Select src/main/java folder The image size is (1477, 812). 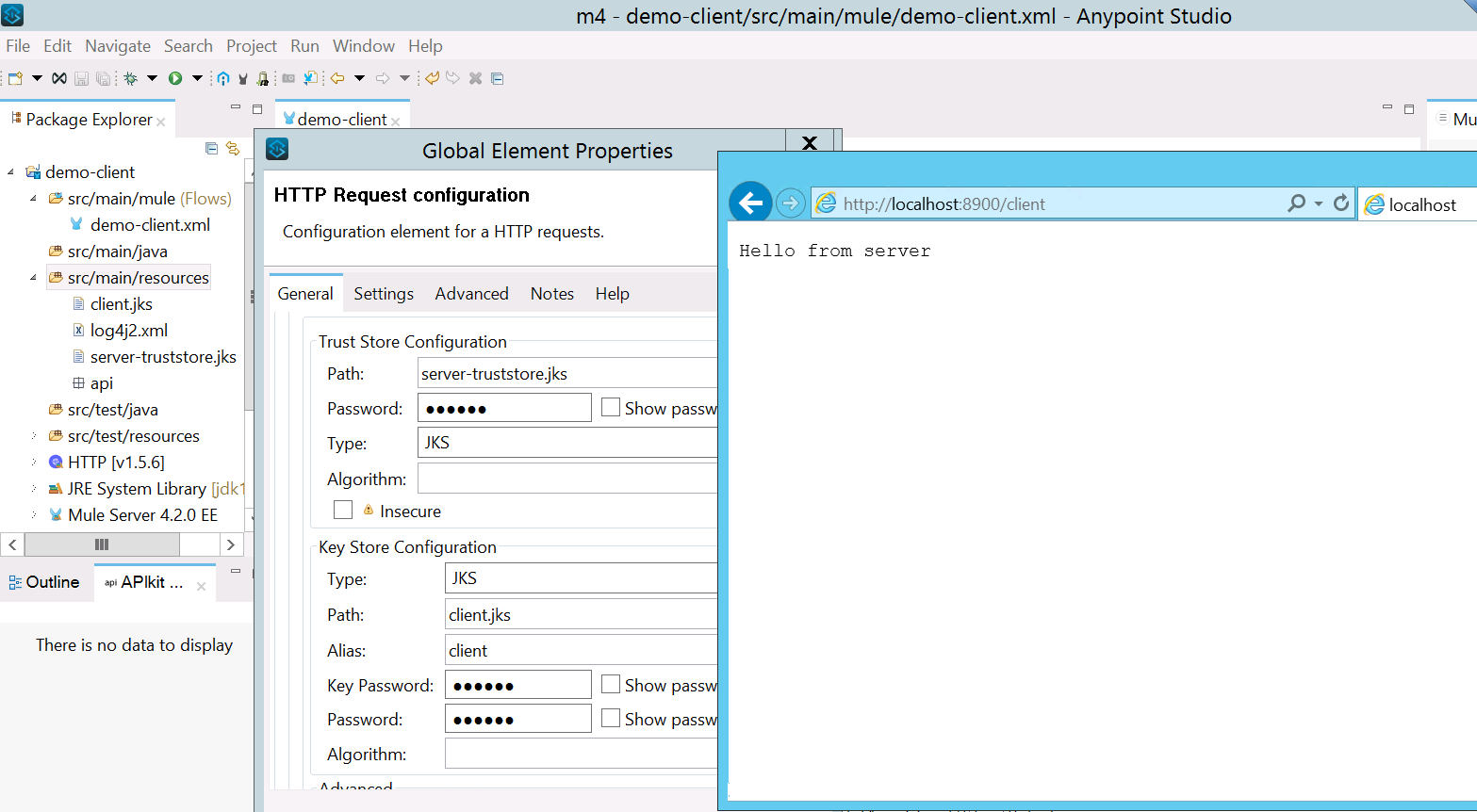click(x=118, y=252)
